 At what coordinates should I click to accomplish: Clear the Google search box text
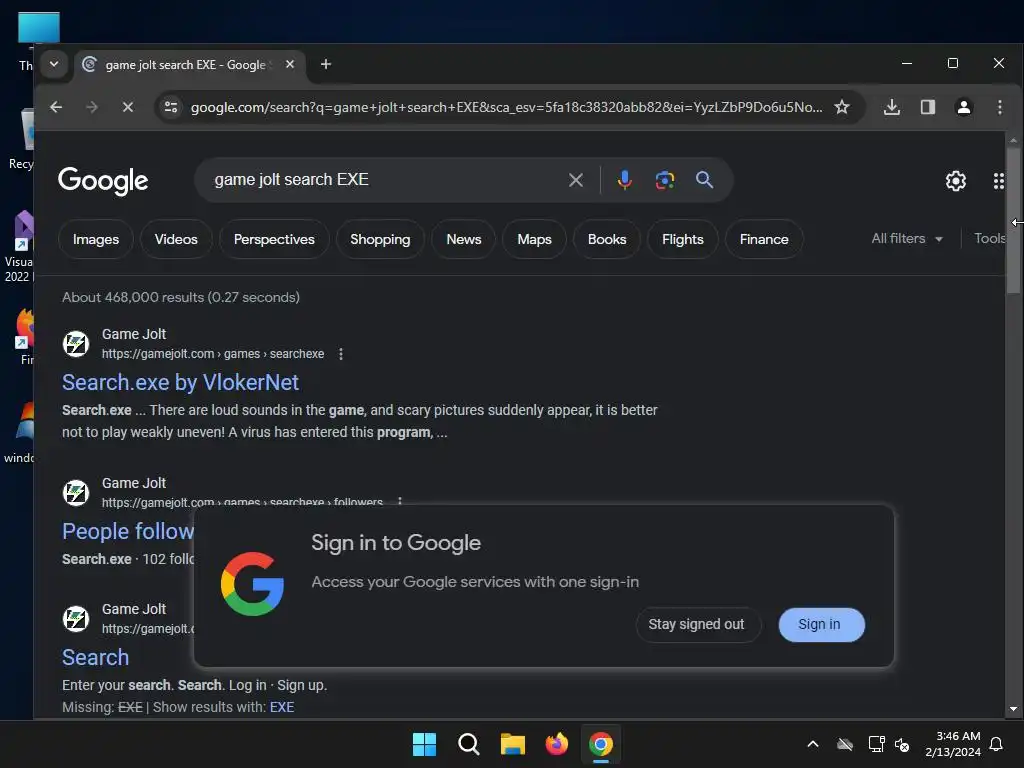[575, 180]
